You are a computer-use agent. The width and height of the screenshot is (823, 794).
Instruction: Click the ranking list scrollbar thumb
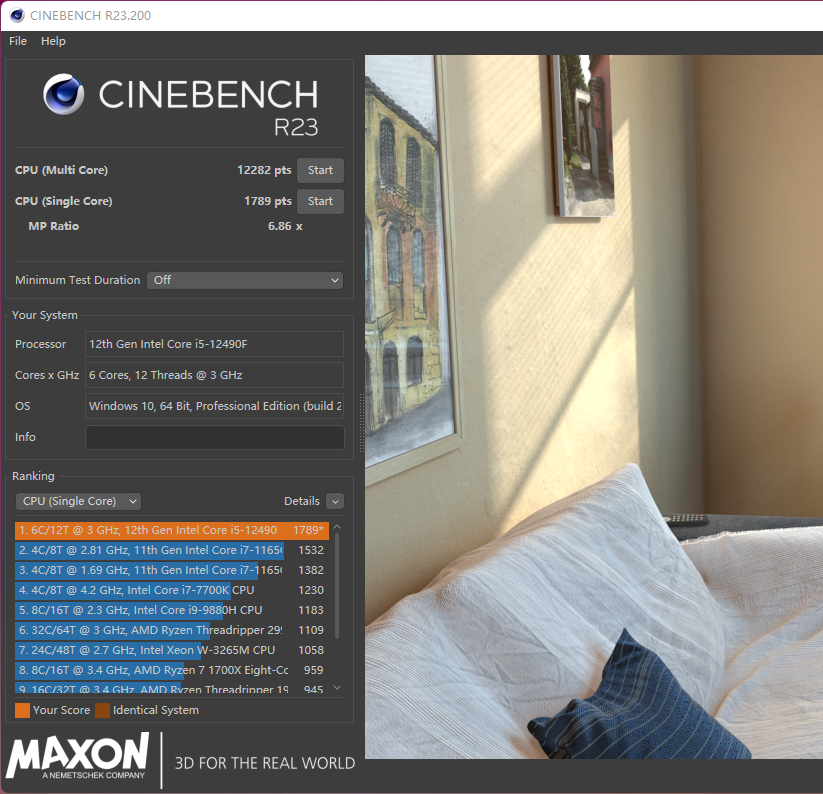(x=337, y=586)
